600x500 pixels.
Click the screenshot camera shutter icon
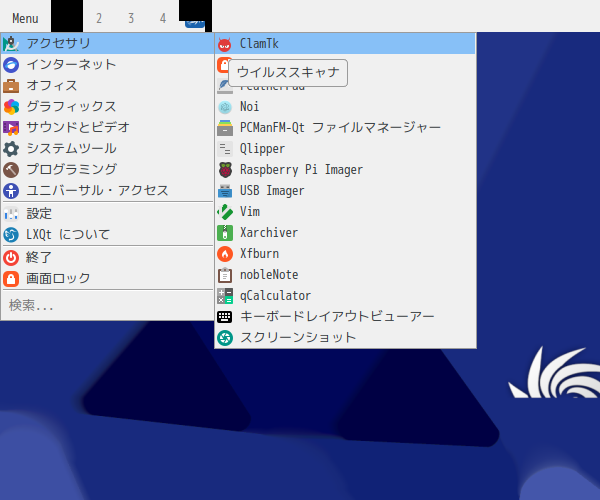[225, 338]
